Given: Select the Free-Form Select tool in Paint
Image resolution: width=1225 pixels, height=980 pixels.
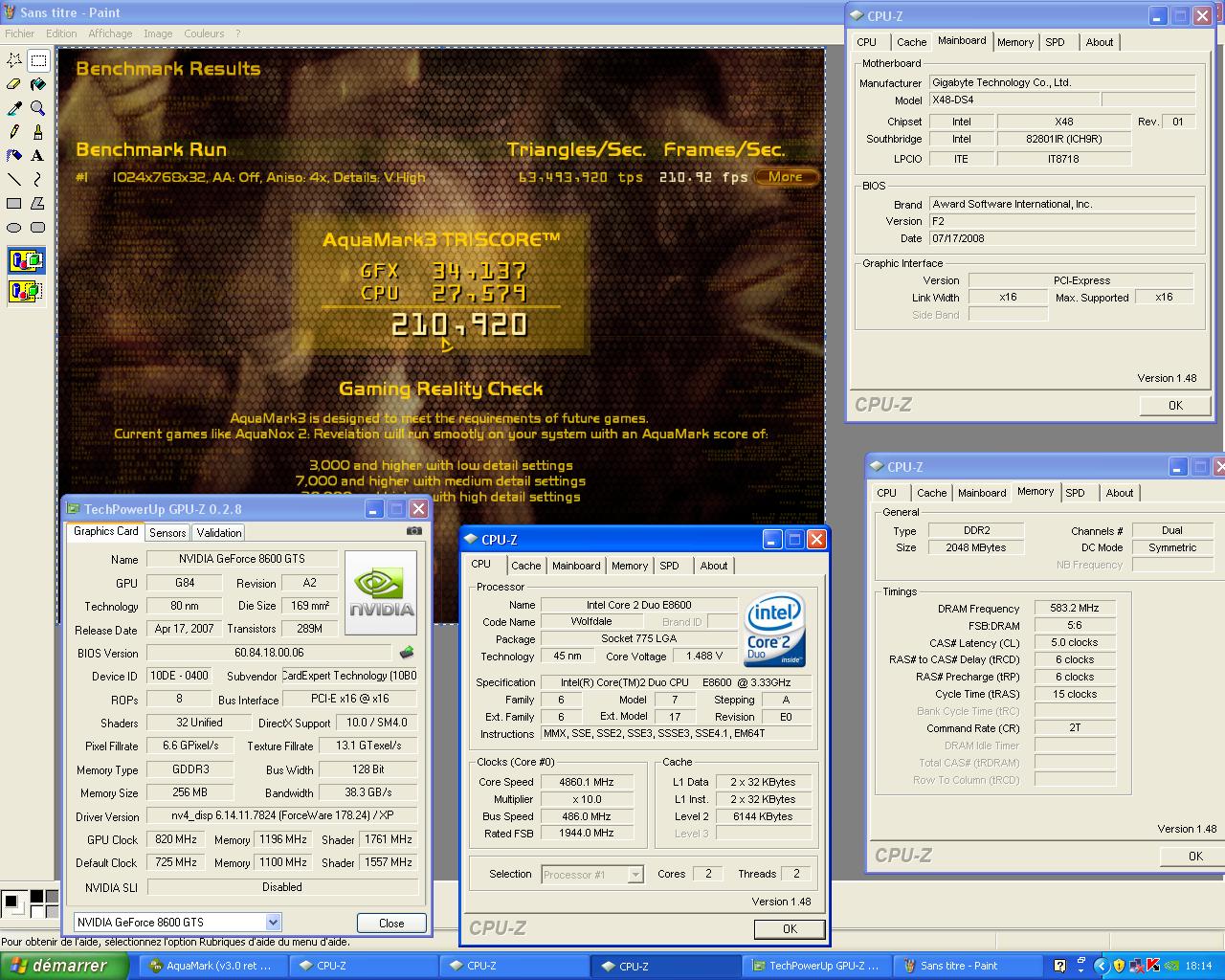Looking at the screenshot, I should click(14, 60).
